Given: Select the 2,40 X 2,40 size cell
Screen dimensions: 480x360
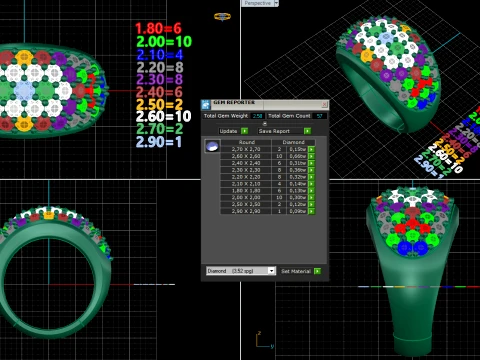Looking at the screenshot, I should (246, 163).
